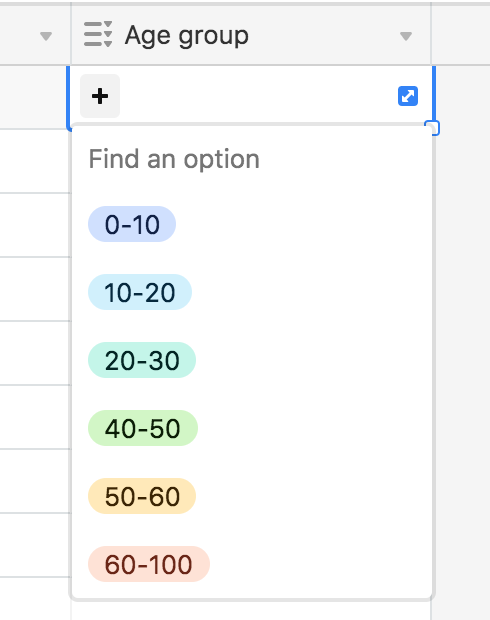The height and width of the screenshot is (620, 490).
Task: Click left column cell beside the 0-10 option
Action: 35,225
